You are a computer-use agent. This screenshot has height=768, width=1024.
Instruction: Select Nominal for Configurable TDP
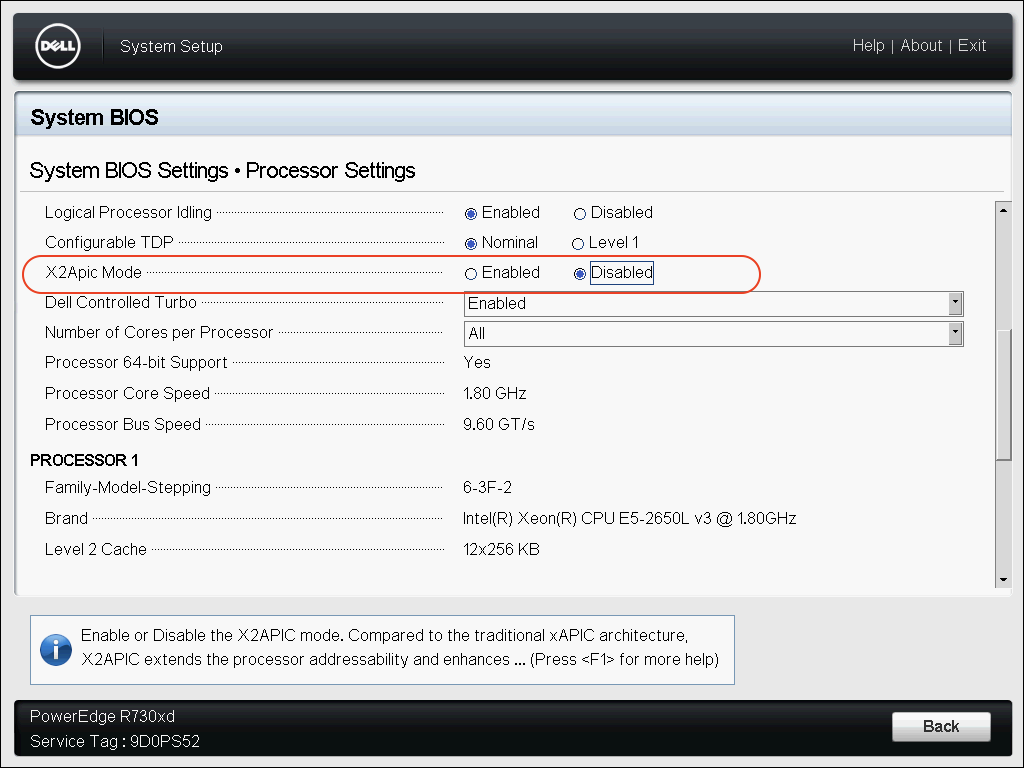pyautogui.click(x=471, y=244)
